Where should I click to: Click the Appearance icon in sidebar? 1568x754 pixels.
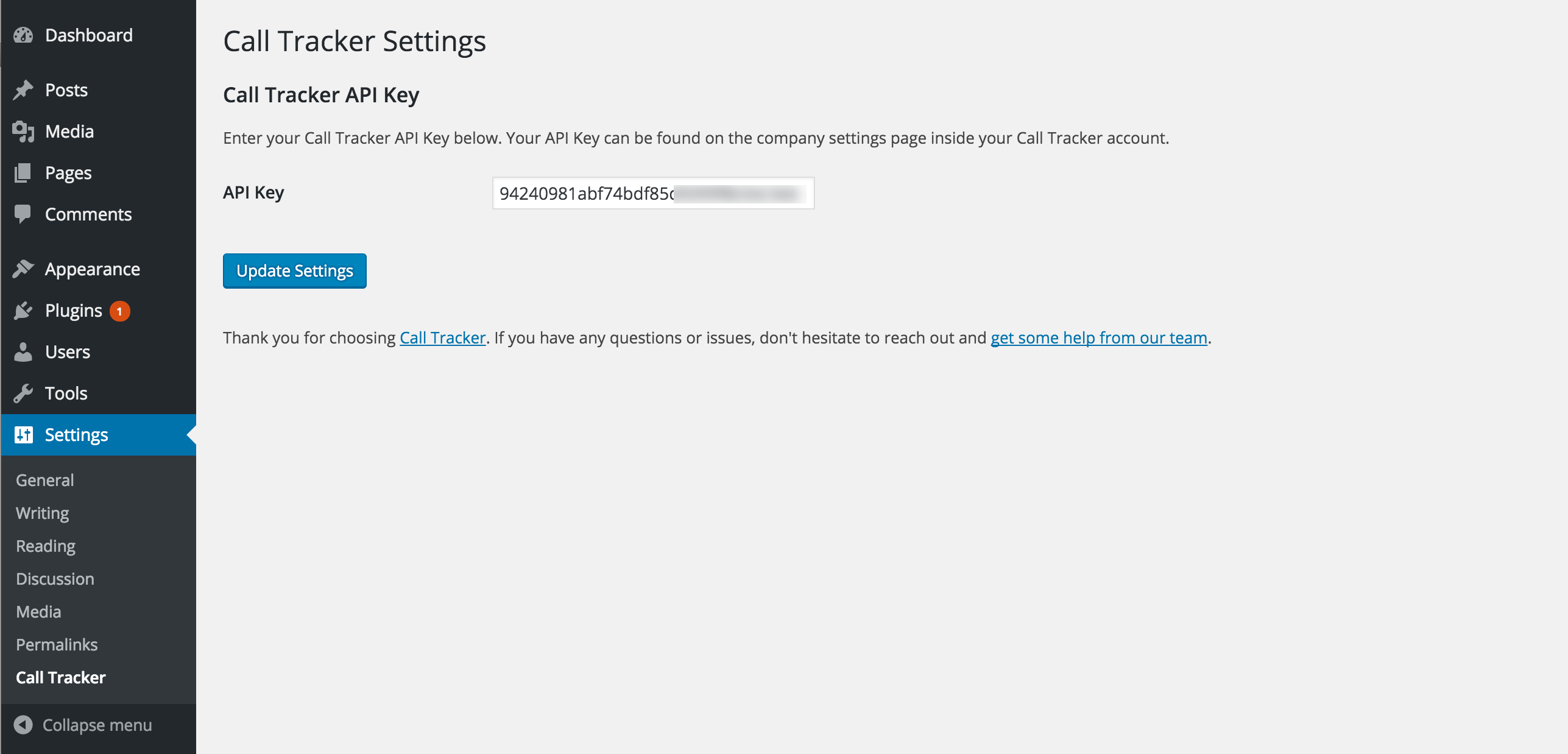pos(24,268)
